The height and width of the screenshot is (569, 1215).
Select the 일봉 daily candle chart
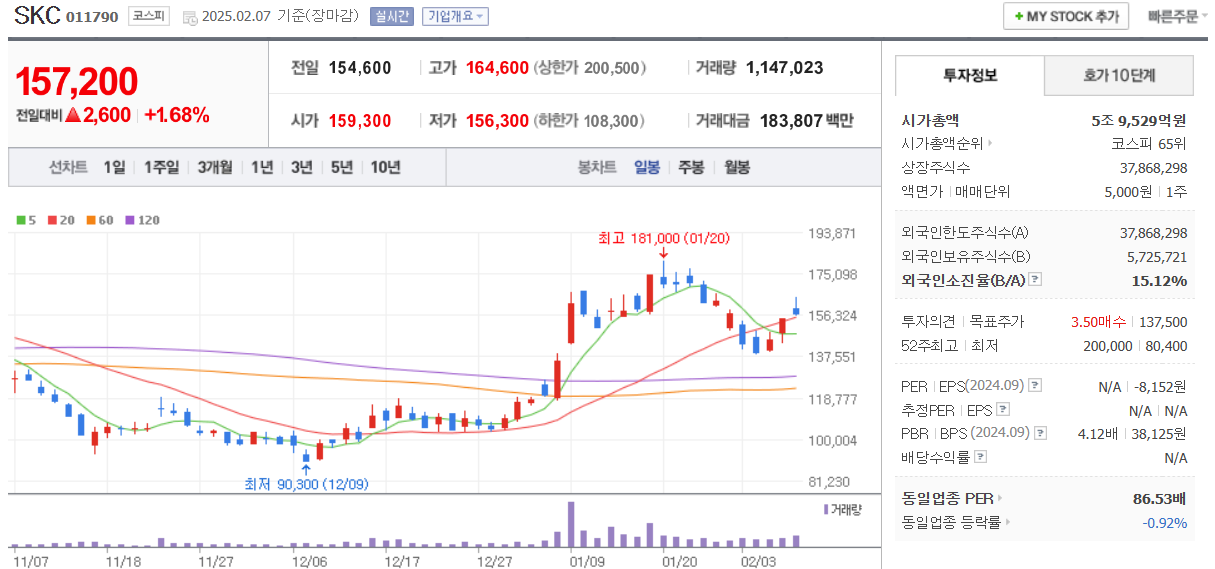[647, 167]
